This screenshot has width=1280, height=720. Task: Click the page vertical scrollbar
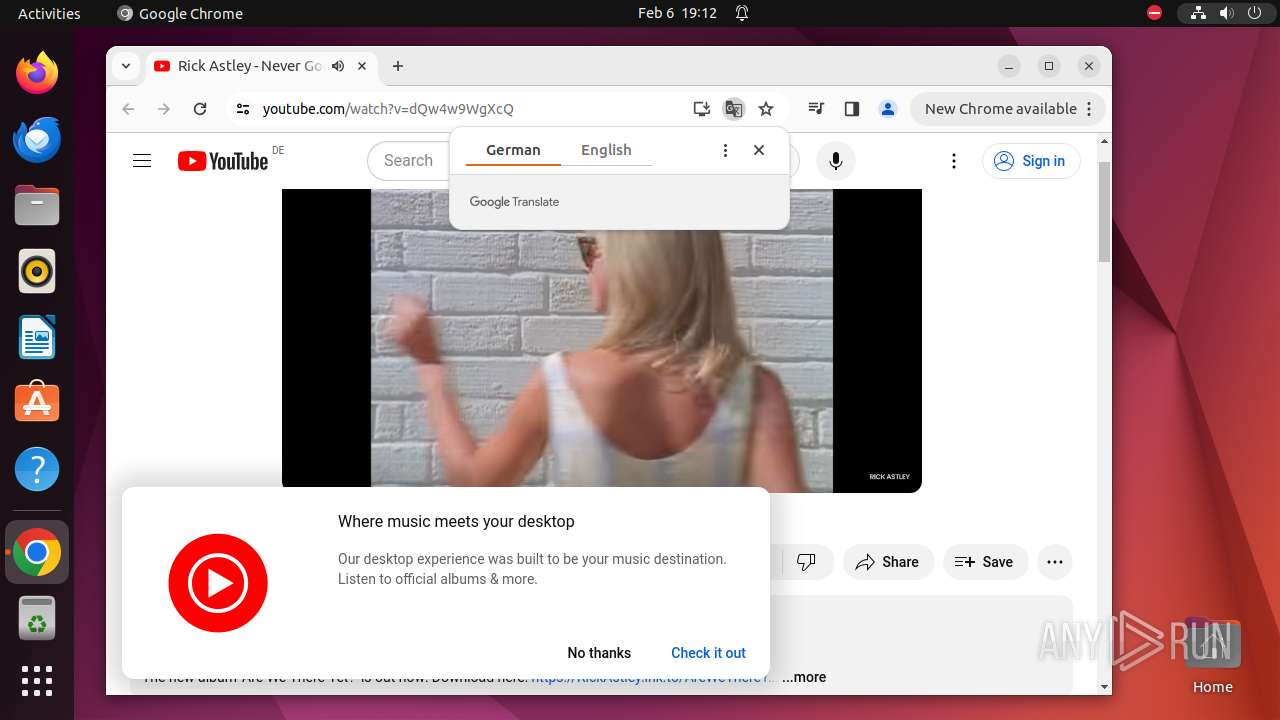[1105, 210]
